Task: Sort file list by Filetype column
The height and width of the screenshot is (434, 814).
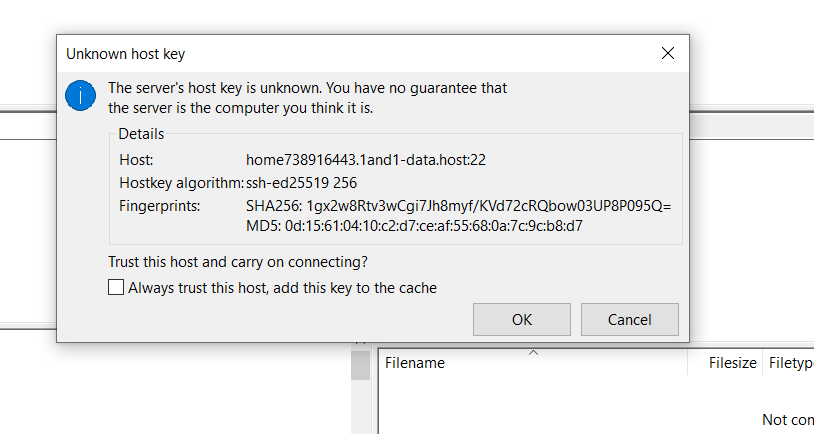Action: click(789, 363)
